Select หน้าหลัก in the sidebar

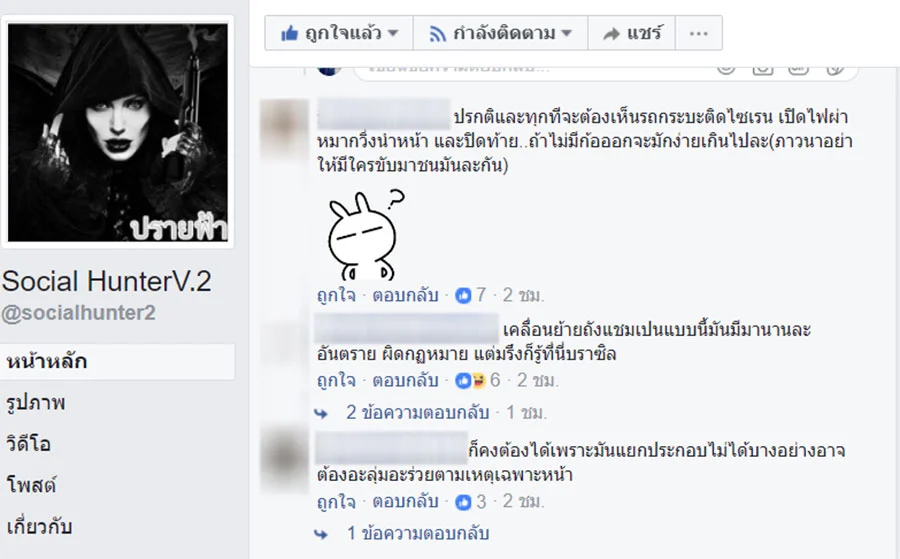[x=117, y=362]
